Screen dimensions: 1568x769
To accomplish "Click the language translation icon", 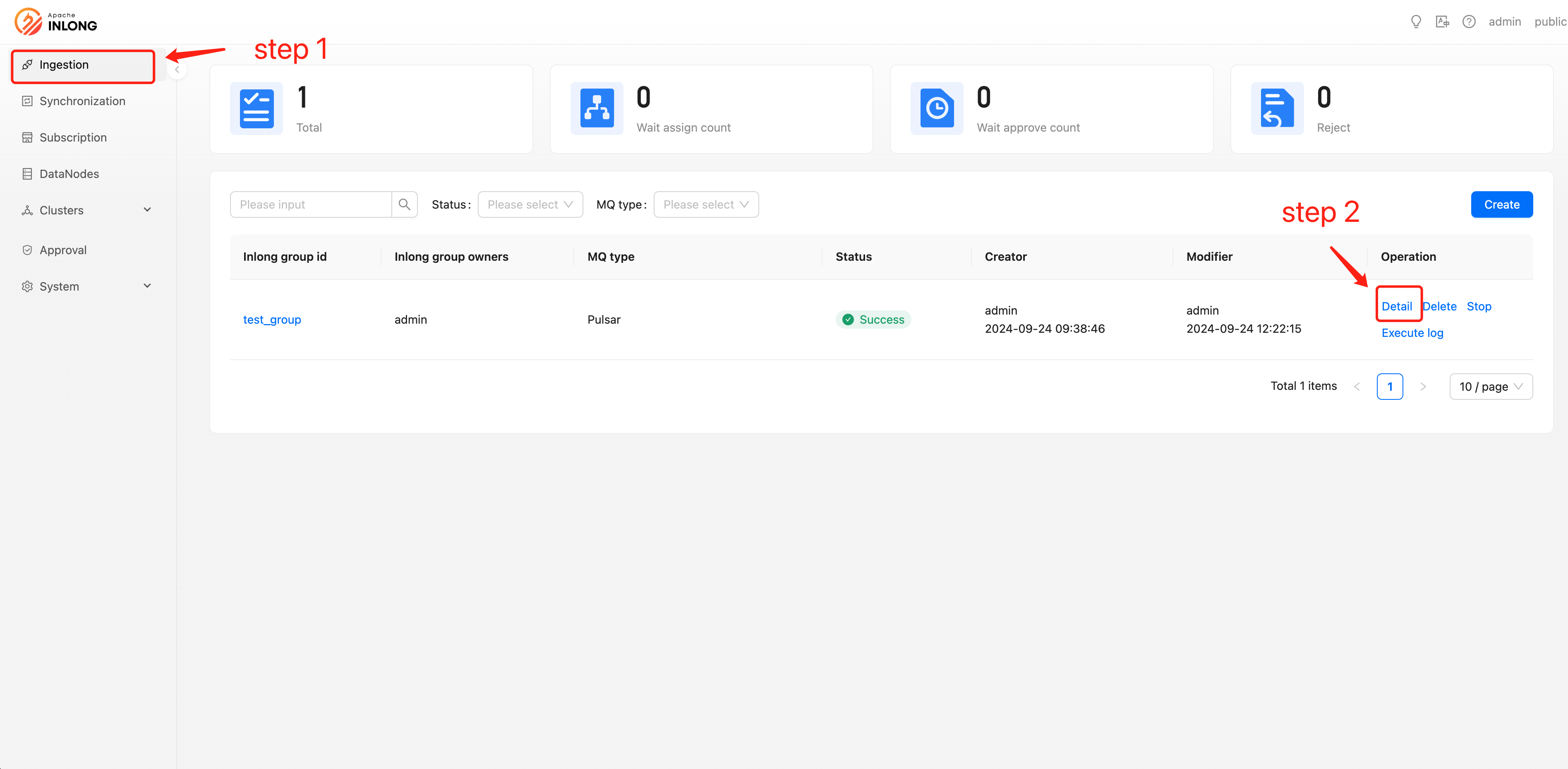I will tap(1442, 22).
